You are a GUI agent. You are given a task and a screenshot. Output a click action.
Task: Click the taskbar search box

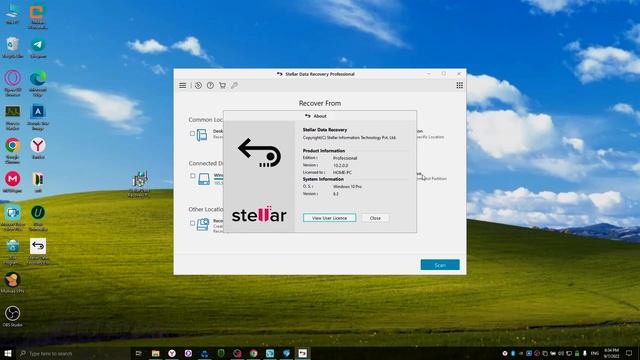[x=73, y=353]
